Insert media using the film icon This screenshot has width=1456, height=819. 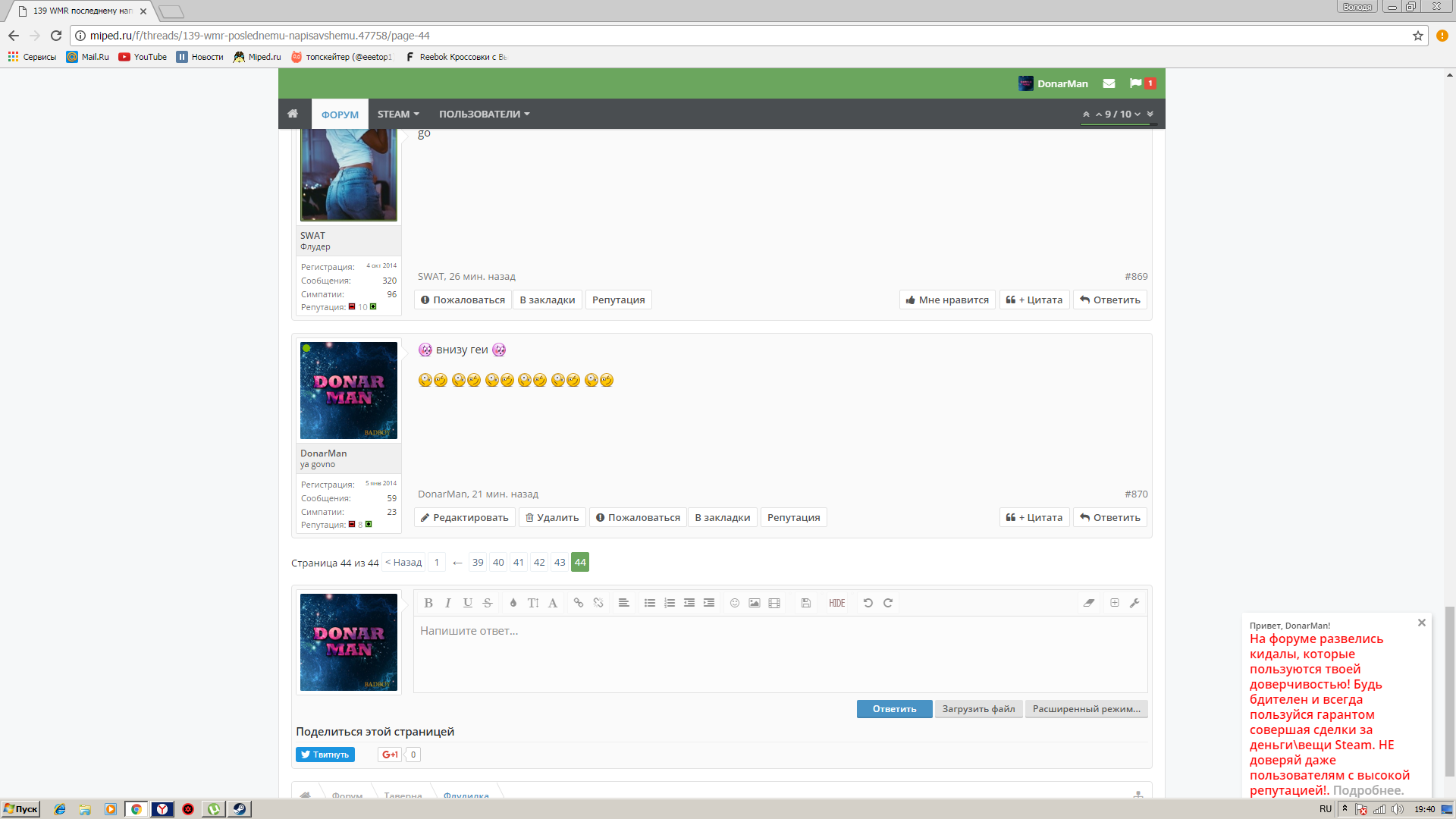coord(774,603)
